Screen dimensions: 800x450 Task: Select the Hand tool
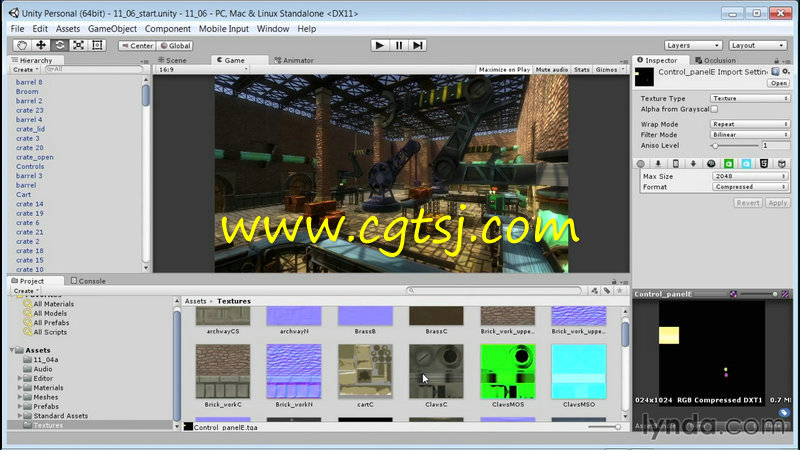21,45
